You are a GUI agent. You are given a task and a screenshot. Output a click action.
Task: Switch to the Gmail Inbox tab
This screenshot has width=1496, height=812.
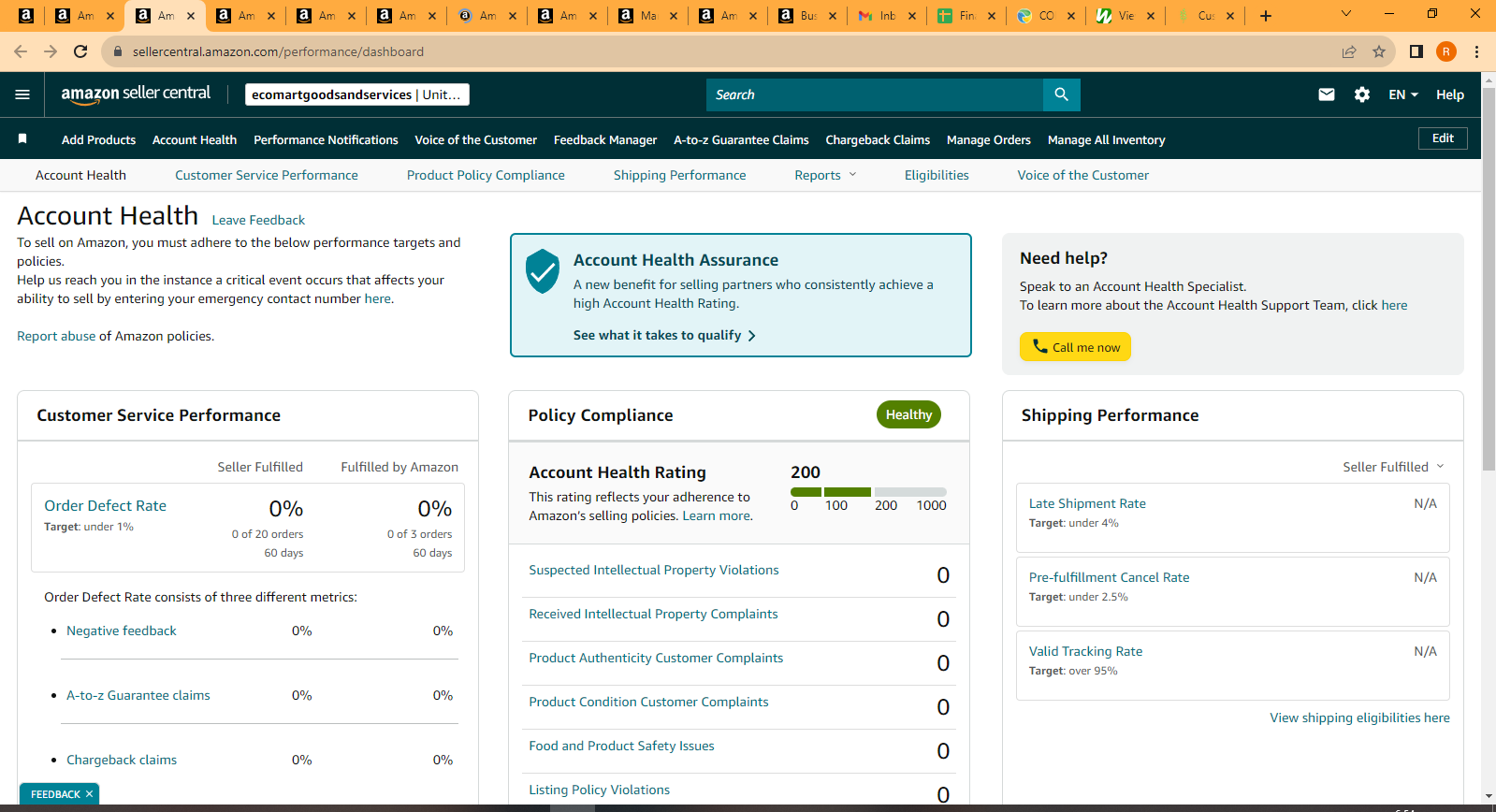(888, 16)
